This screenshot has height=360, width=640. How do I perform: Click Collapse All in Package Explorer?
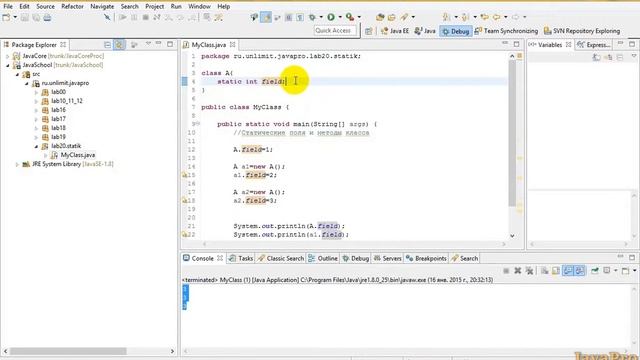tap(107, 44)
